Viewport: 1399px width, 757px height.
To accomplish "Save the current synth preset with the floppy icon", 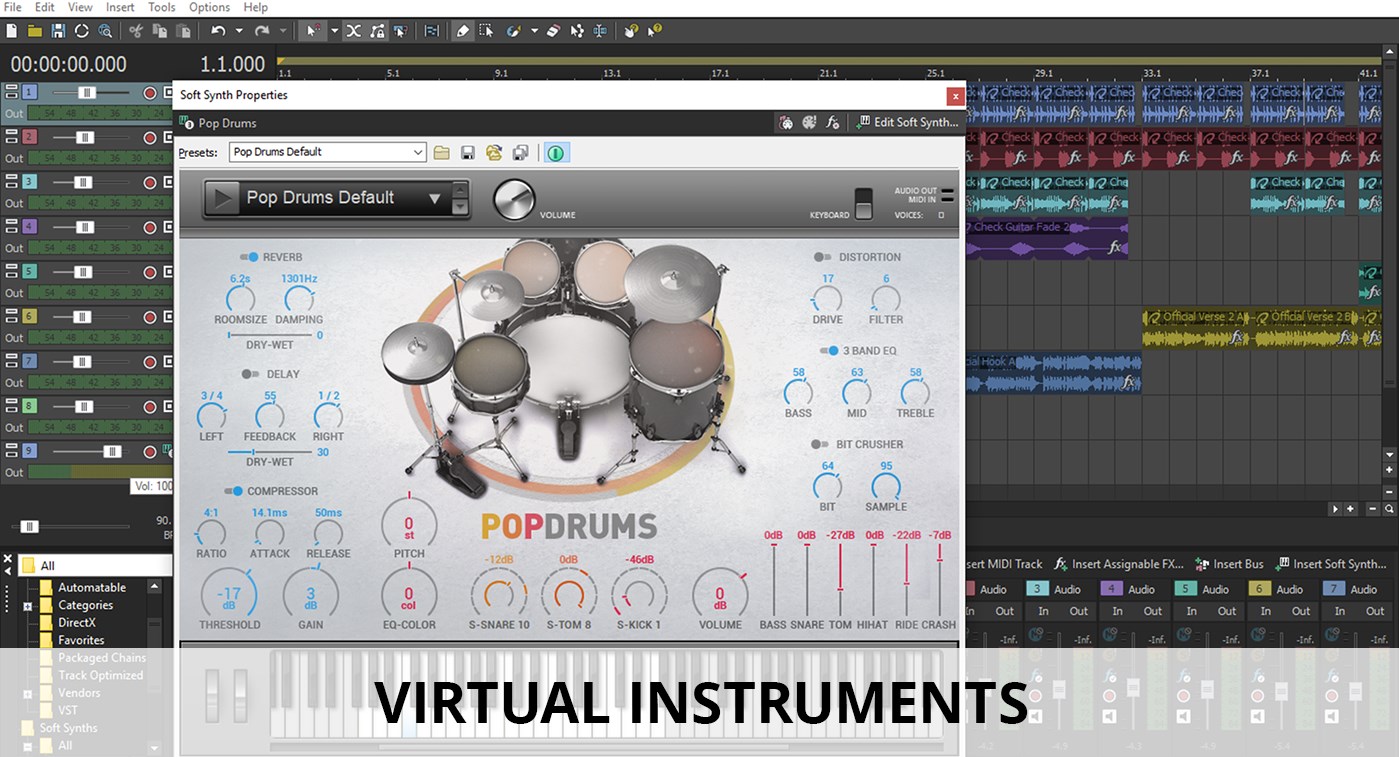I will 468,151.
